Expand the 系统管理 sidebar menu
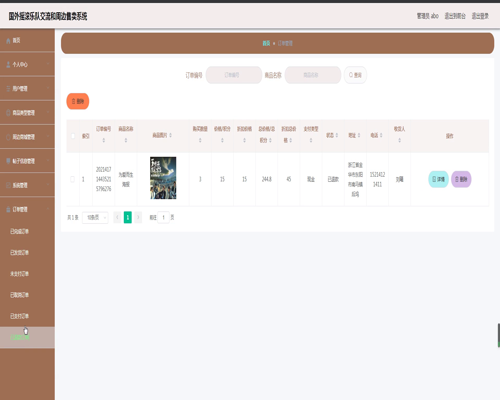Screen dimensions: 500x400 coord(27,185)
